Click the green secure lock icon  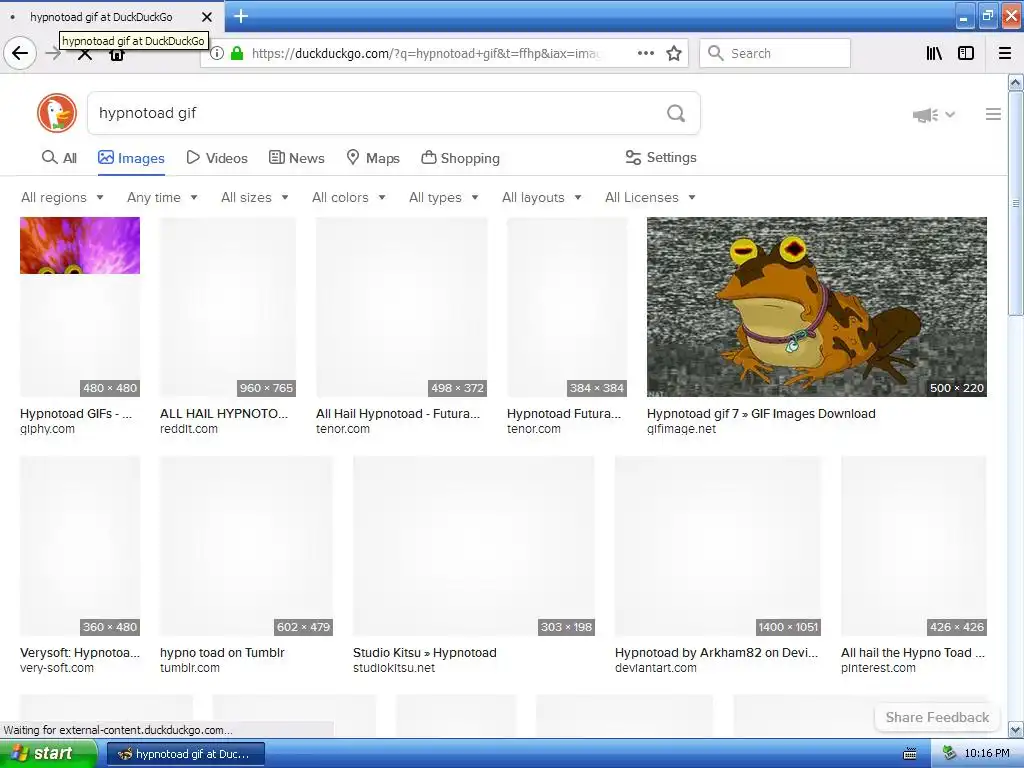[x=237, y=54]
